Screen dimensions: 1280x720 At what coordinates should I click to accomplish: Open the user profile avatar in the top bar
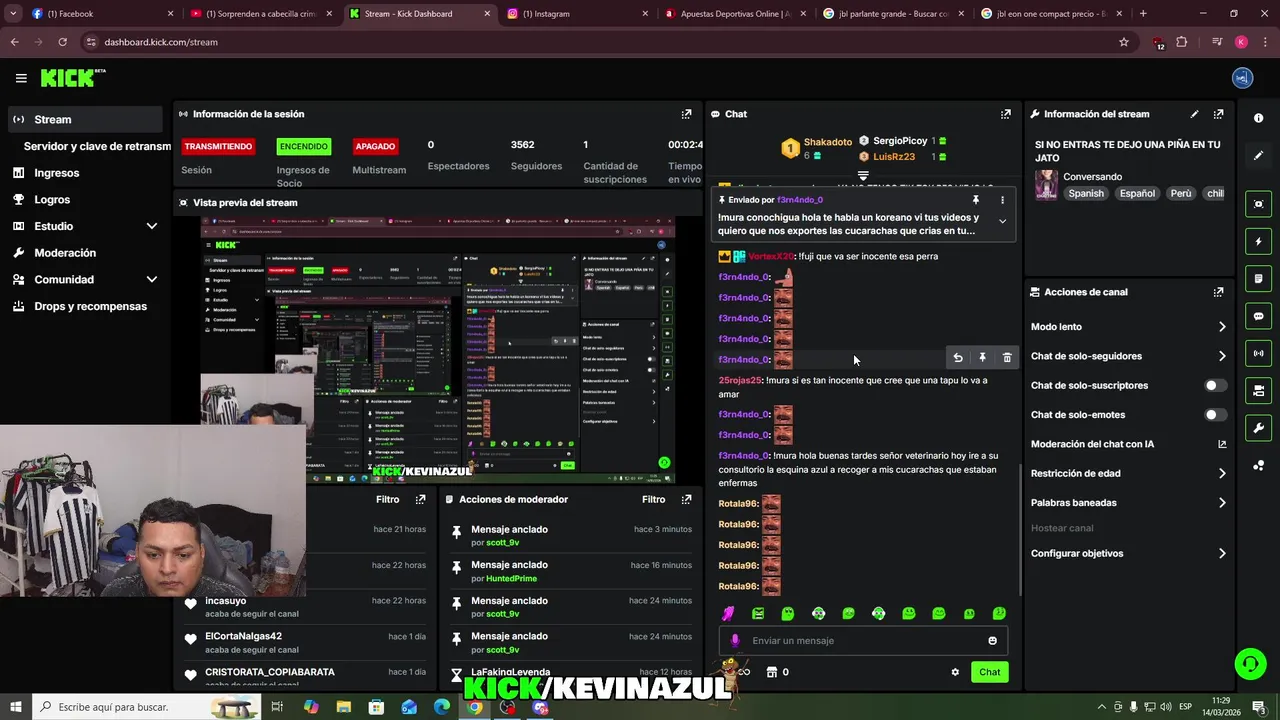1242,78
